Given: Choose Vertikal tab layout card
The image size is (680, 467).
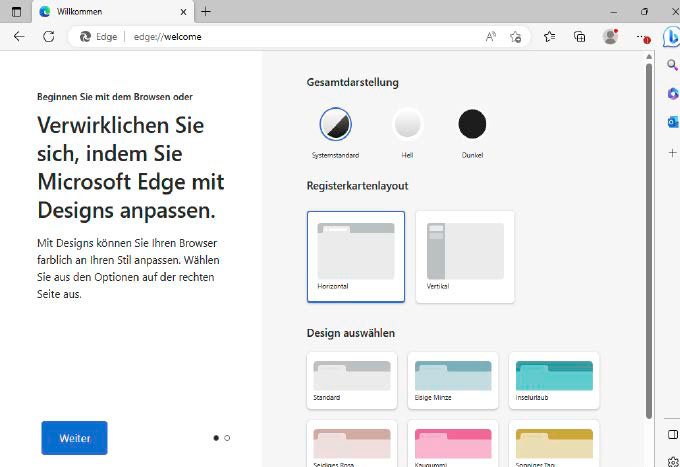Looking at the screenshot, I should pyautogui.click(x=465, y=257).
